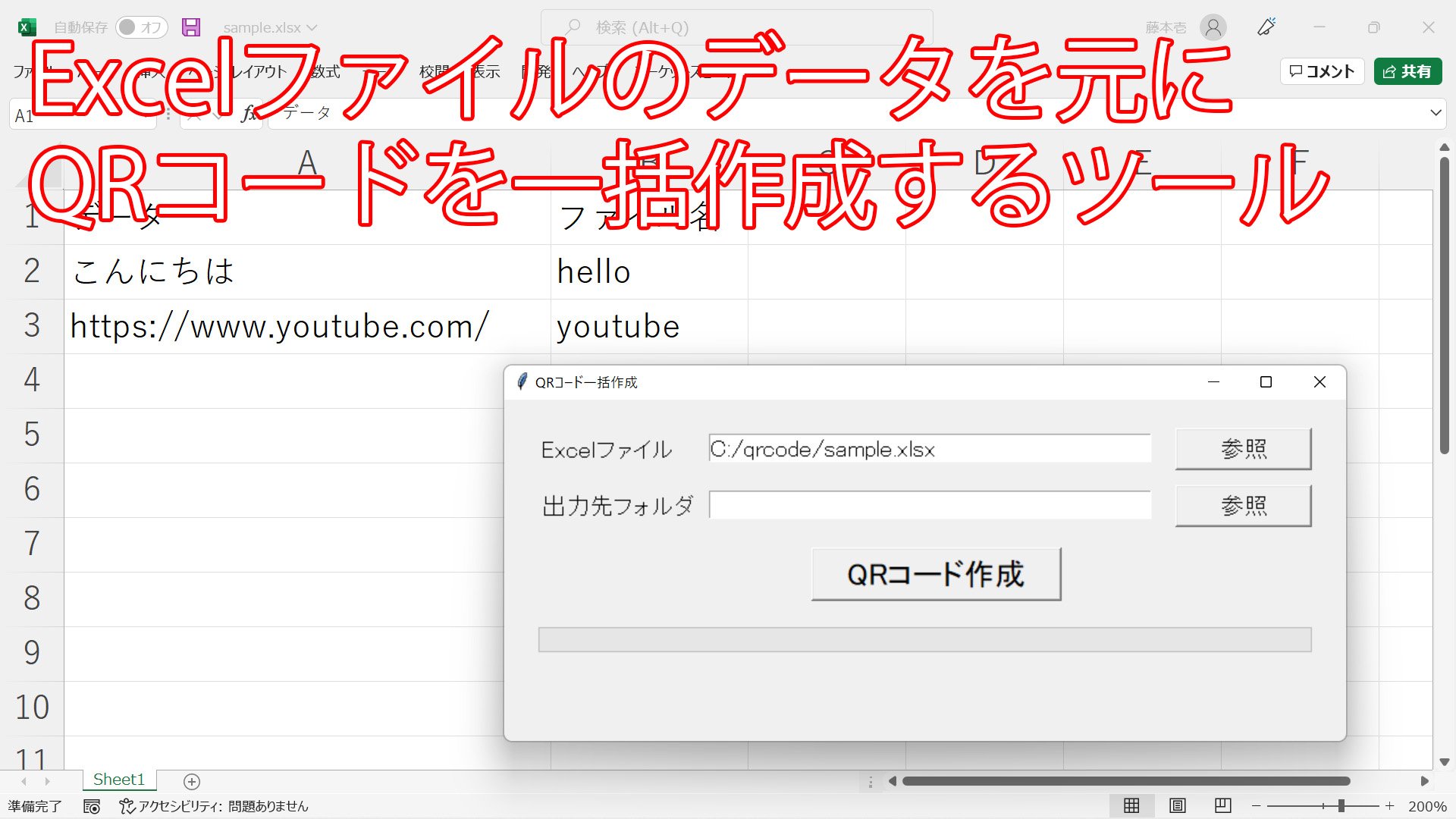Switch to Normal view icon
1456x819 pixels.
(1131, 806)
